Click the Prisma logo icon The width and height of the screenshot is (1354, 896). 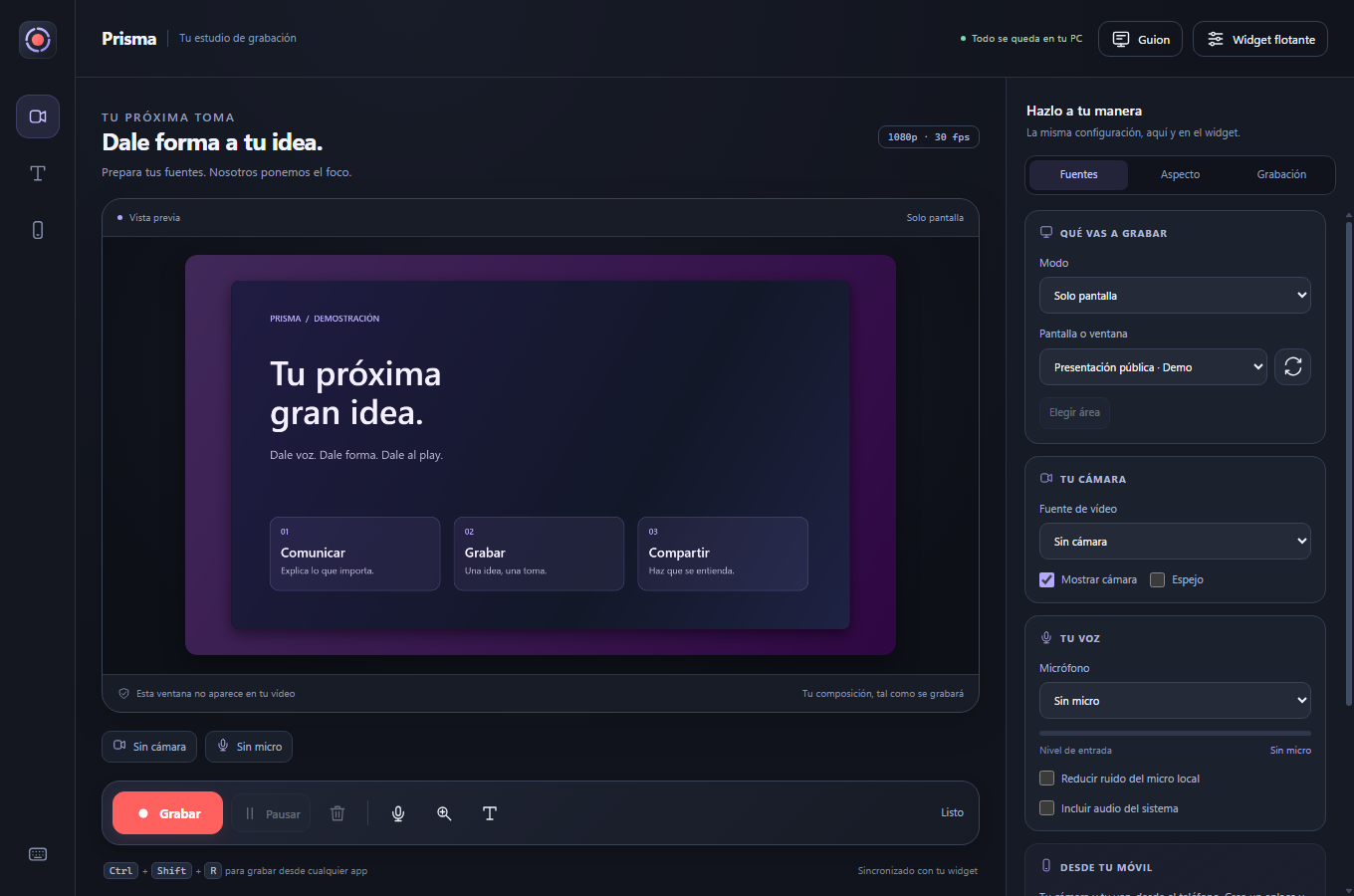(x=38, y=40)
